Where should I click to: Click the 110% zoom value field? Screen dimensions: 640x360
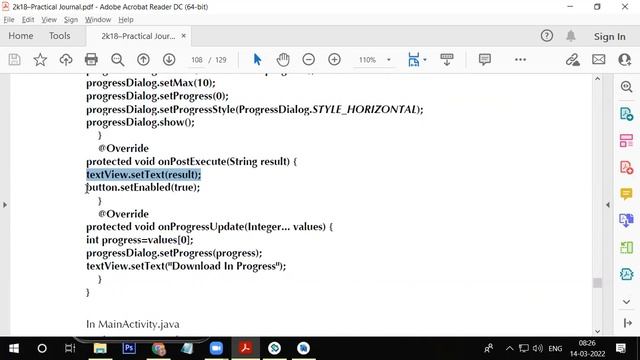point(367,60)
